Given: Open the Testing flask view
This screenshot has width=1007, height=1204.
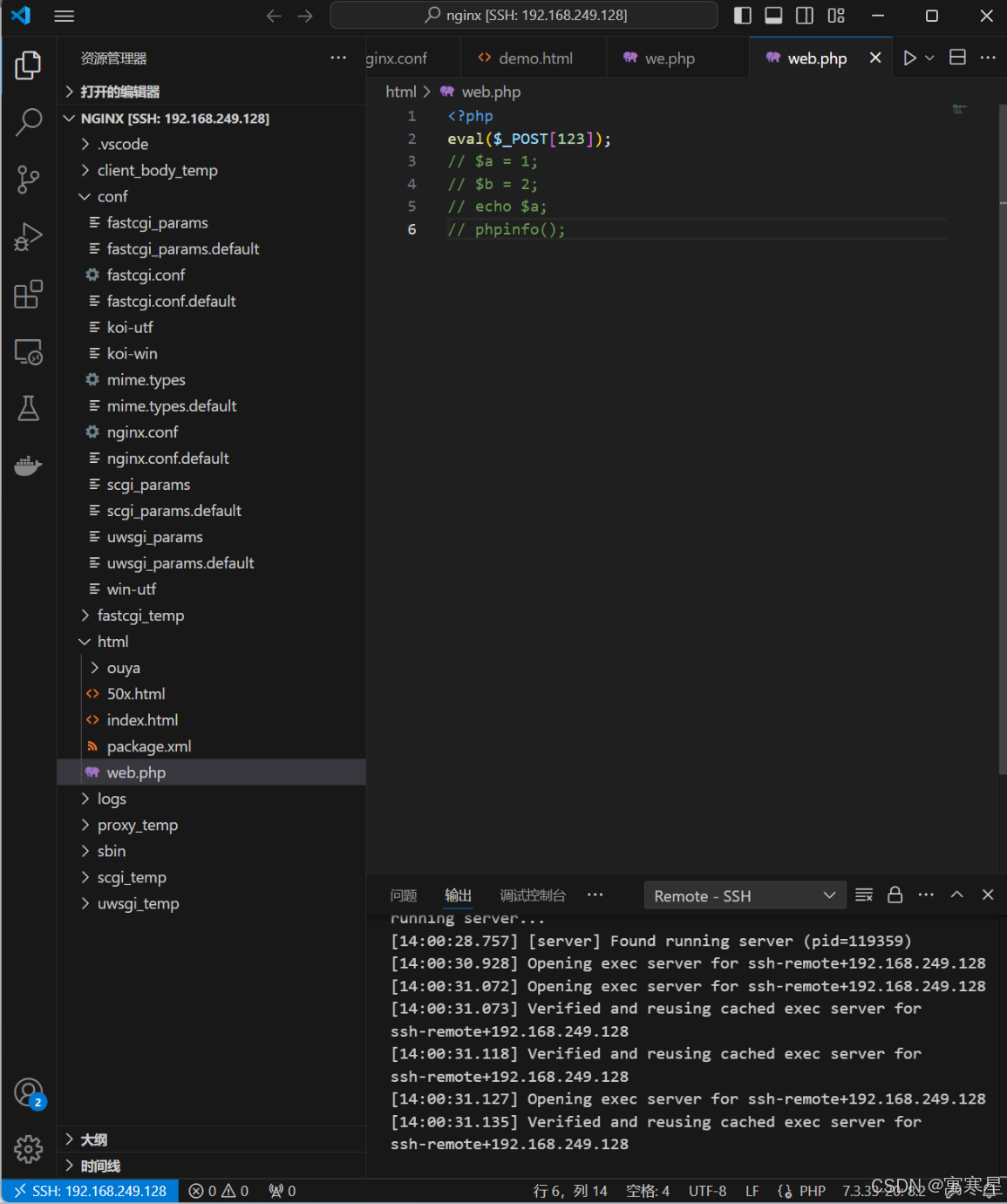Looking at the screenshot, I should click(28, 408).
